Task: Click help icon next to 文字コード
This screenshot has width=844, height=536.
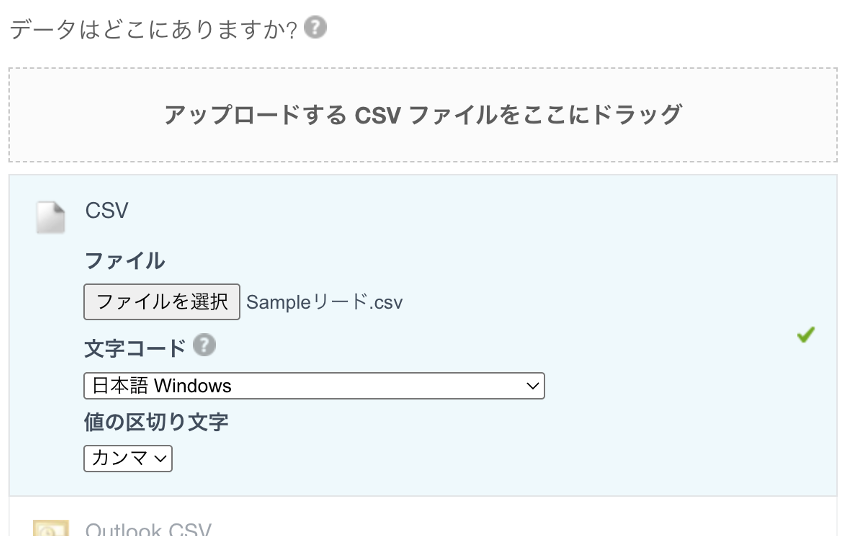Action: (x=205, y=345)
